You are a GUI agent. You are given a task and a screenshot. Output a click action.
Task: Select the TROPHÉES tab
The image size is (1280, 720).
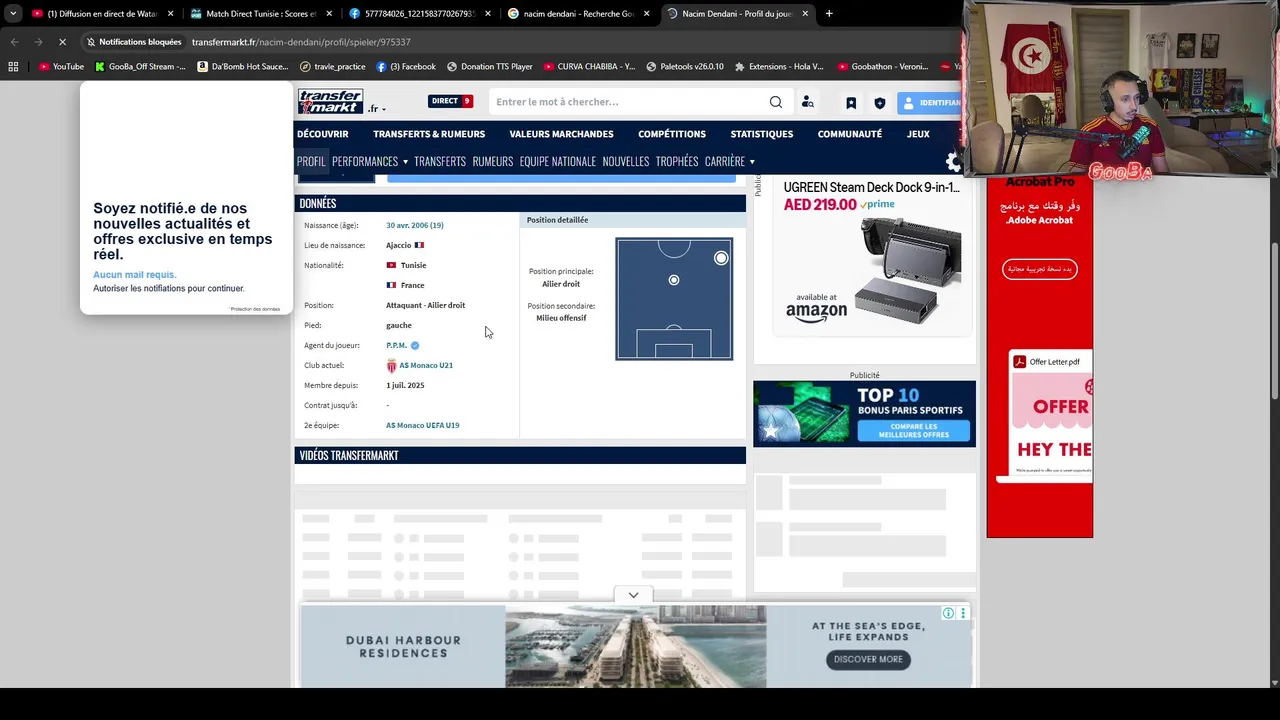point(677,161)
